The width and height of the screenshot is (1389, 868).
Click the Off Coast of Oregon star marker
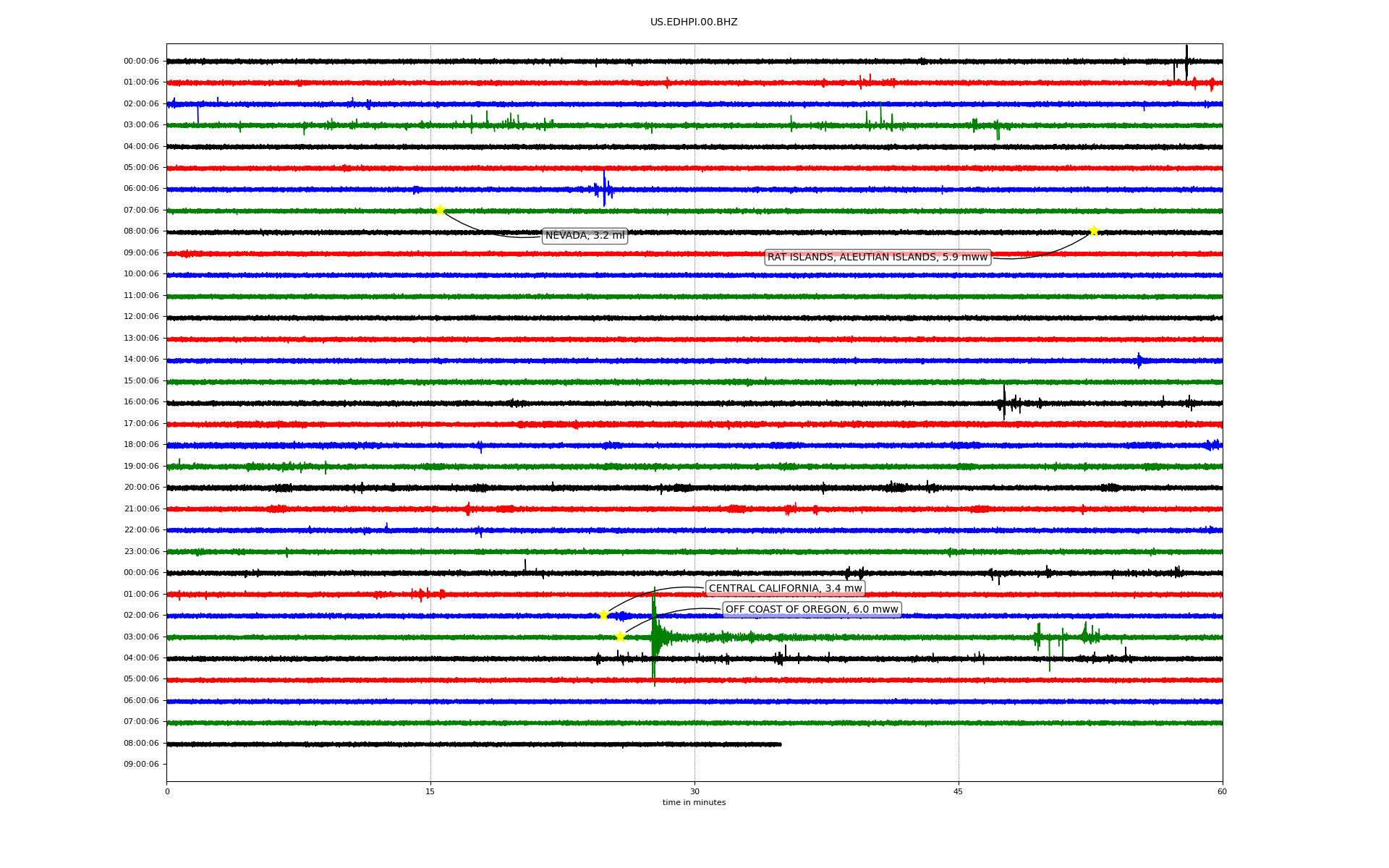[x=620, y=637]
